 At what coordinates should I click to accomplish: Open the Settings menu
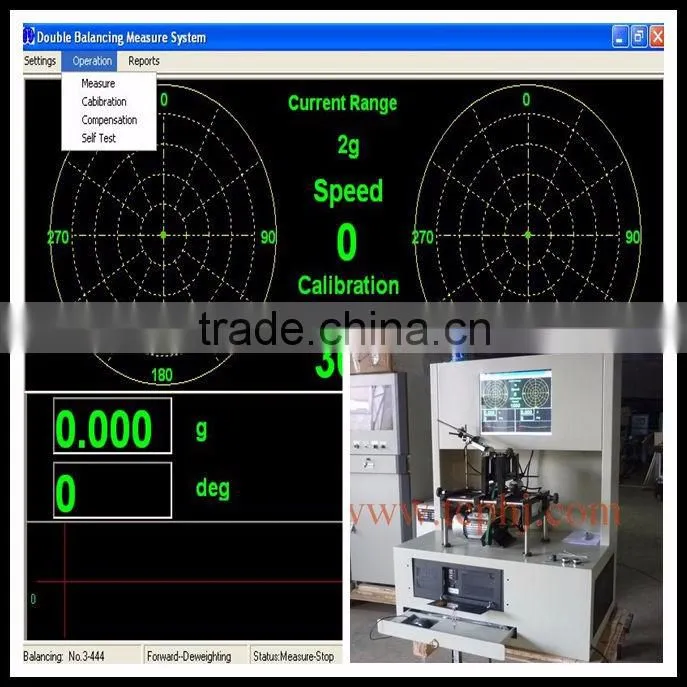click(x=40, y=61)
